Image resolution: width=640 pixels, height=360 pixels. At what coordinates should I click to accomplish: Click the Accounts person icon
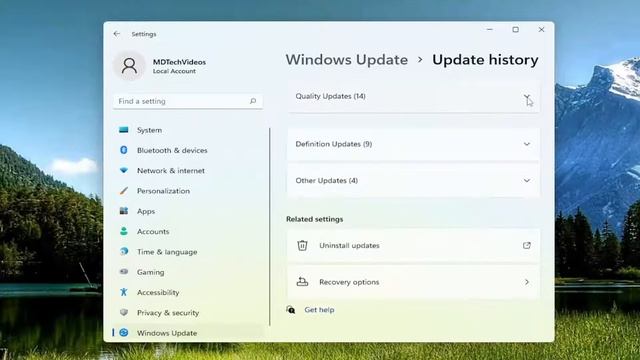pos(124,231)
